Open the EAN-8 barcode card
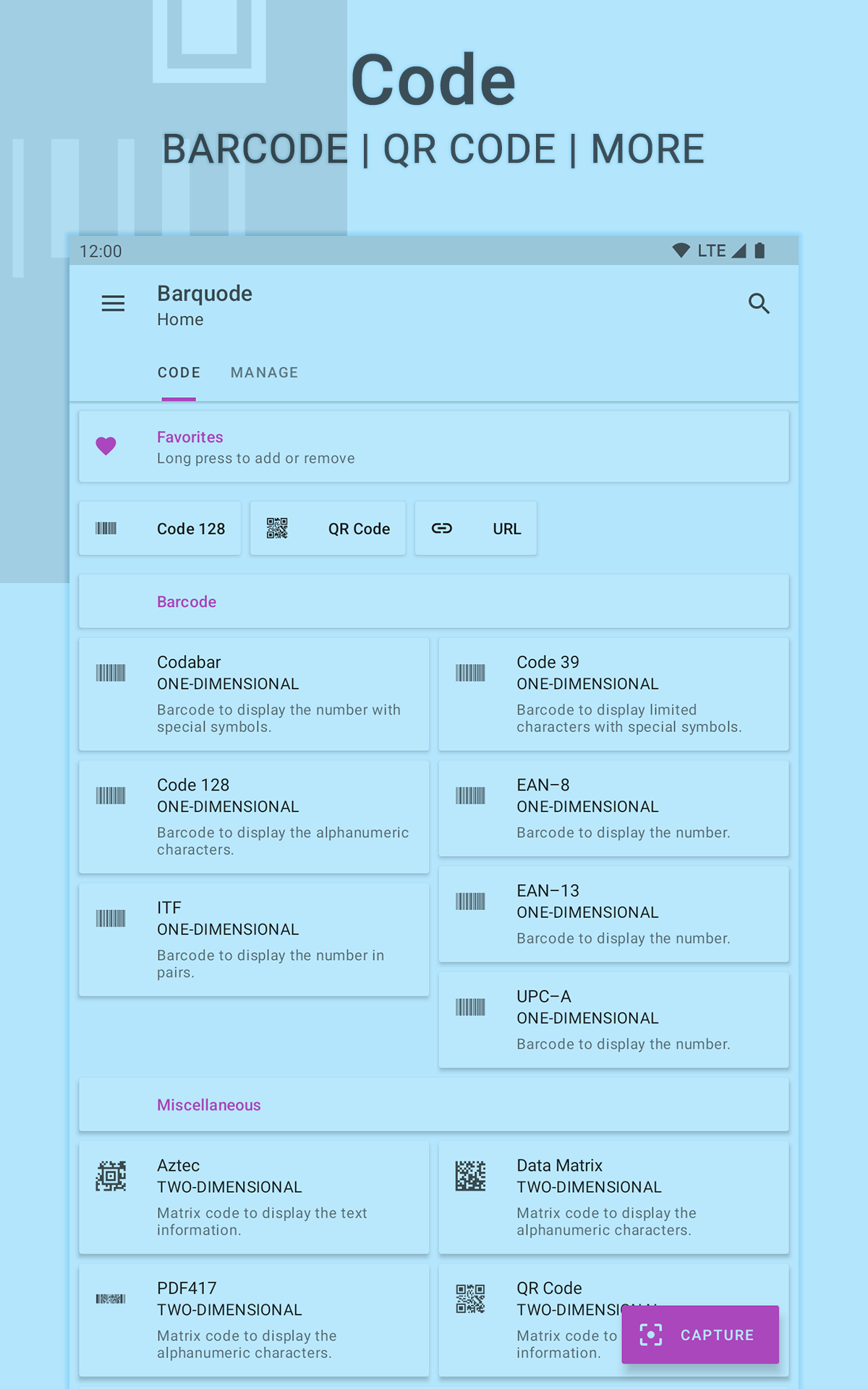 point(614,808)
